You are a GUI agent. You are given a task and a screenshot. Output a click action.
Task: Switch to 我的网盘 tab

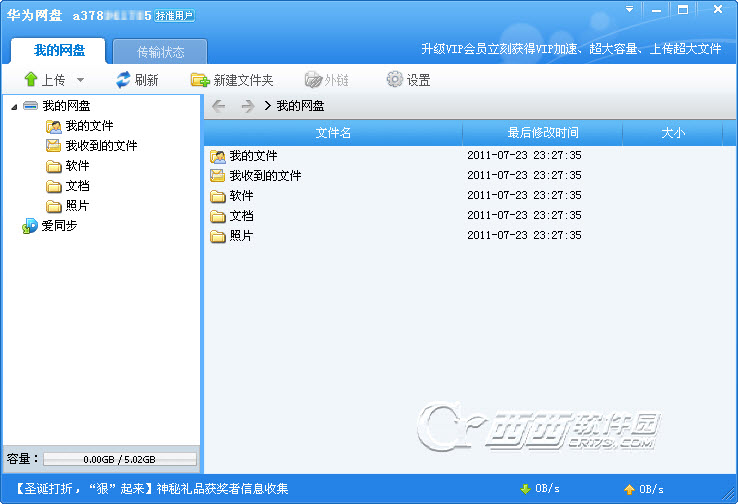point(59,50)
